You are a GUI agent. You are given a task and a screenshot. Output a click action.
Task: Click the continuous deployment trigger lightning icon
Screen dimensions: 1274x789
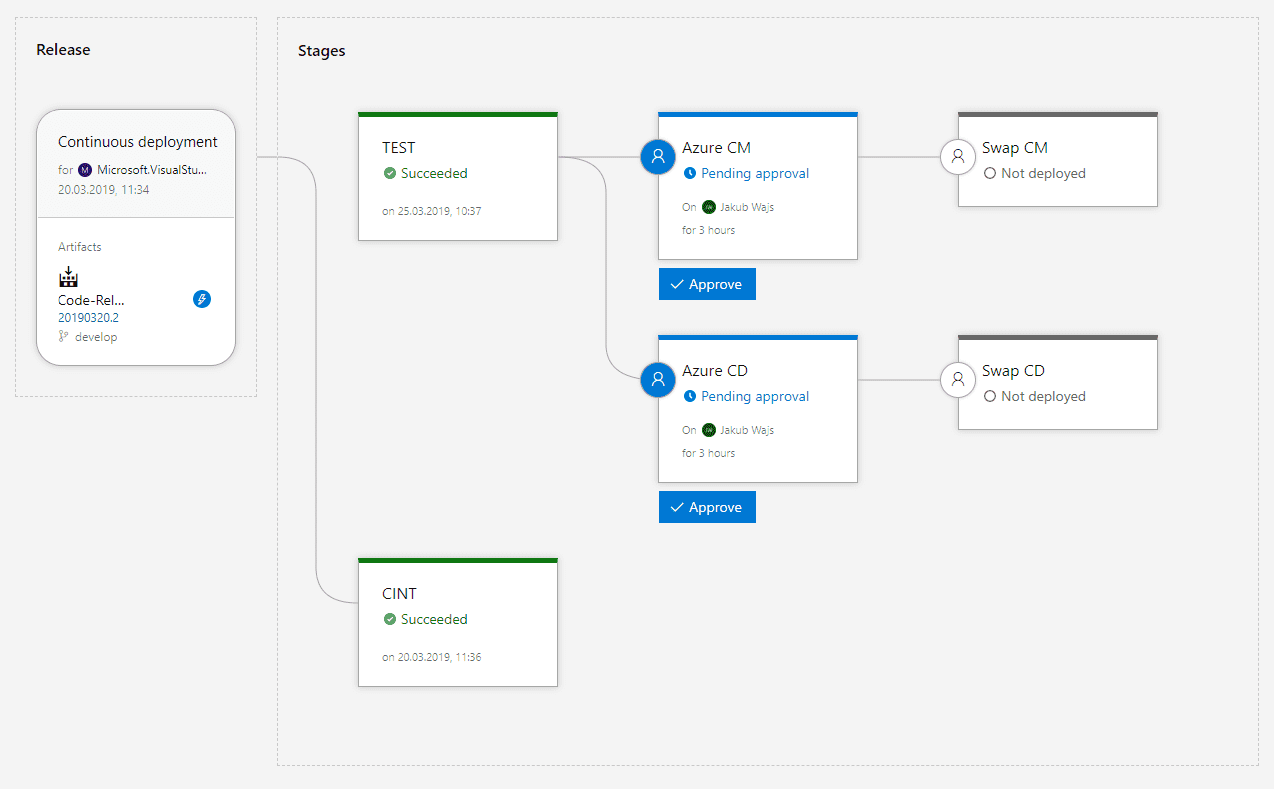point(202,299)
